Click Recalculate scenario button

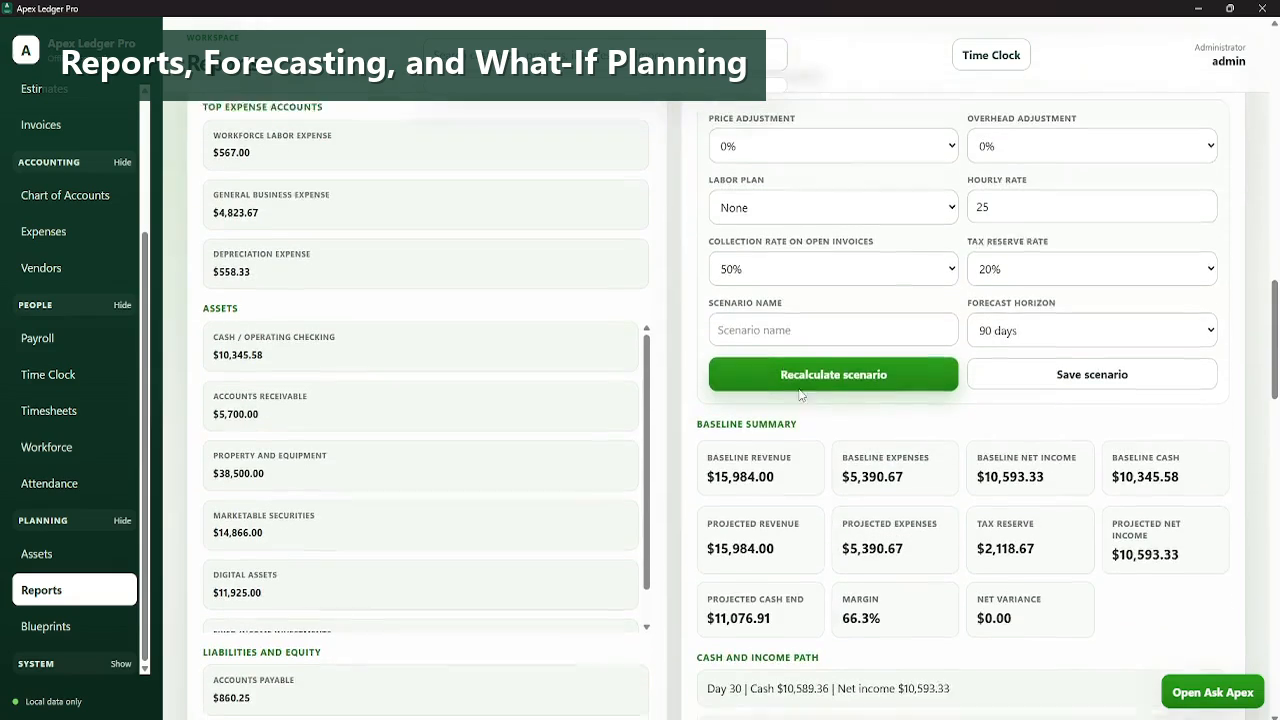833,374
